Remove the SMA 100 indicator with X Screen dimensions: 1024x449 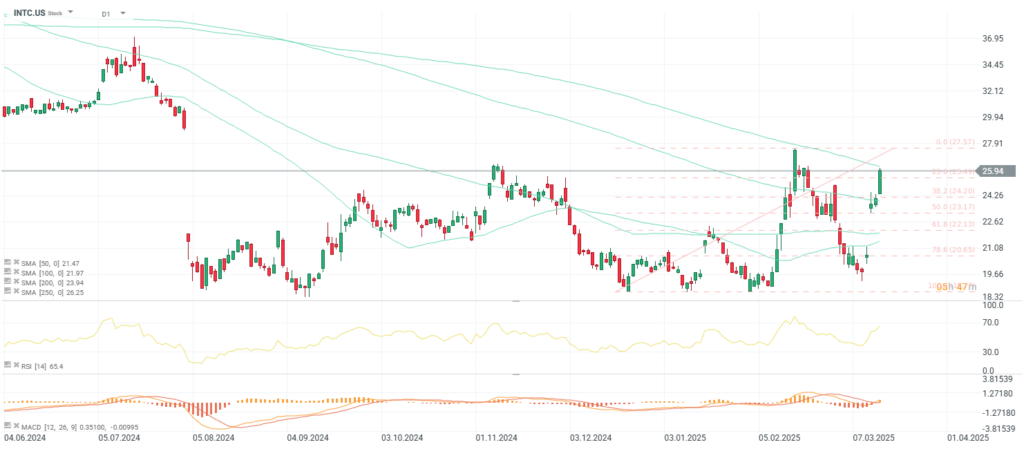pos(18,272)
